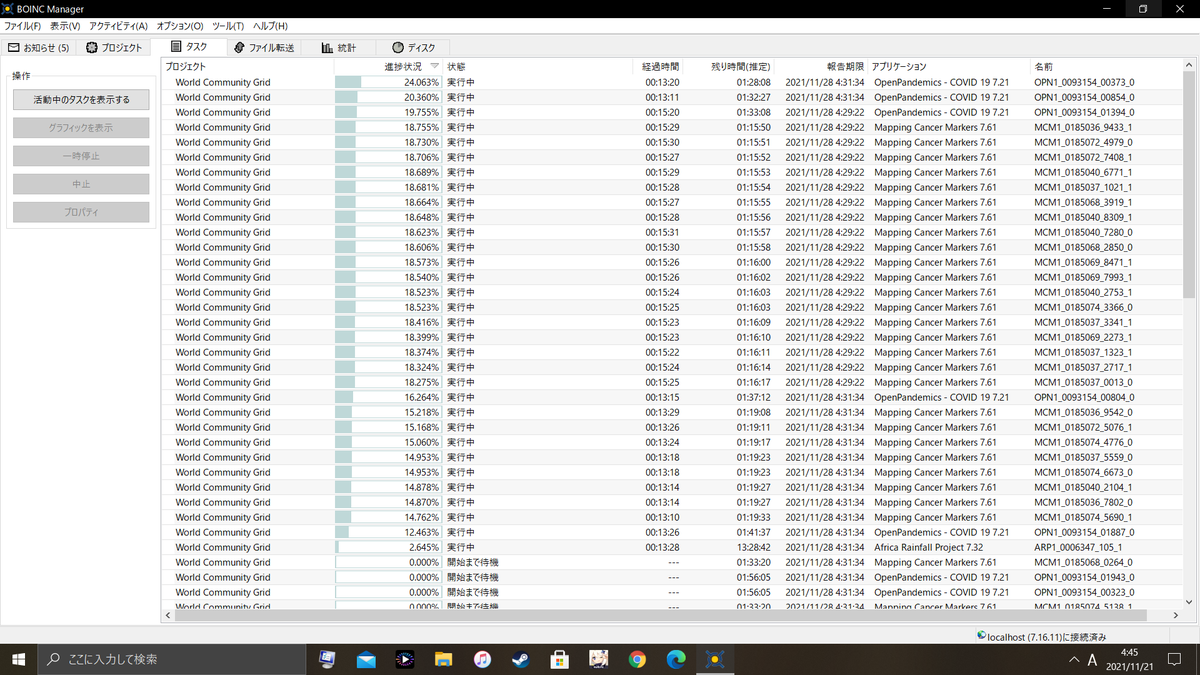
Task: Open the ファイル(F) menu
Action: [x=22, y=26]
